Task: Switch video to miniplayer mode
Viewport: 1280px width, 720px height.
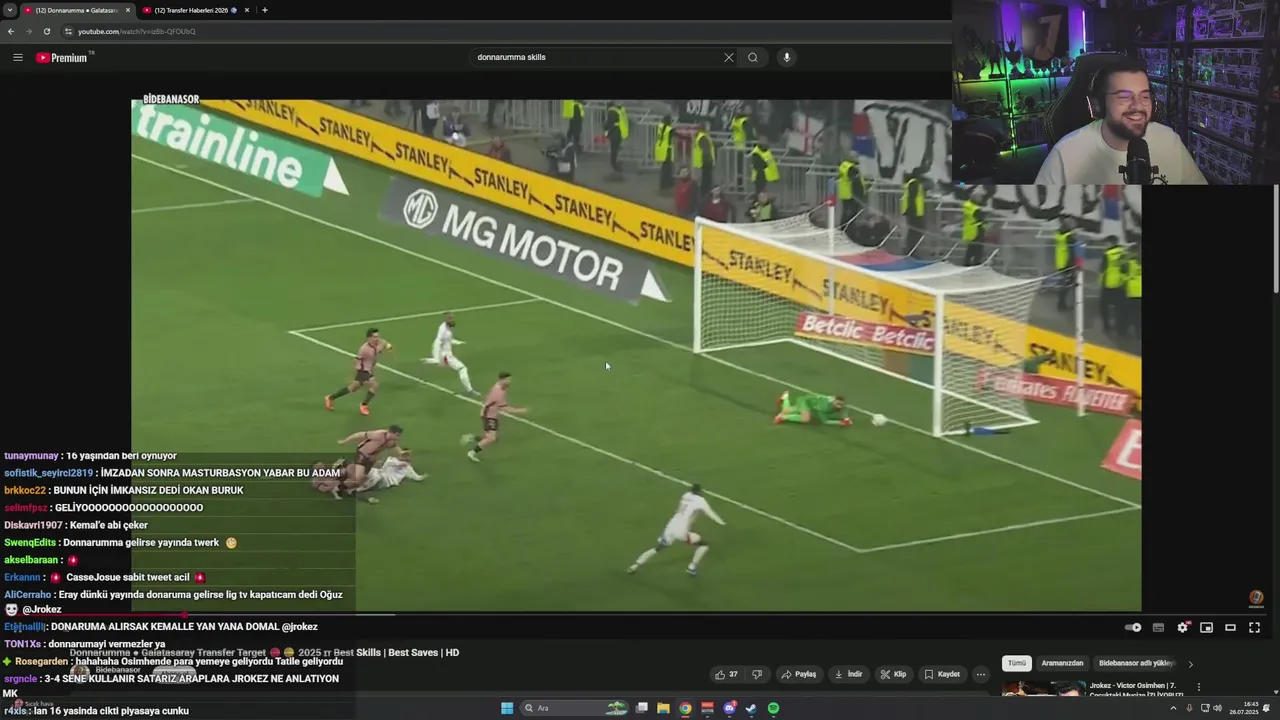Action: click(x=1207, y=627)
